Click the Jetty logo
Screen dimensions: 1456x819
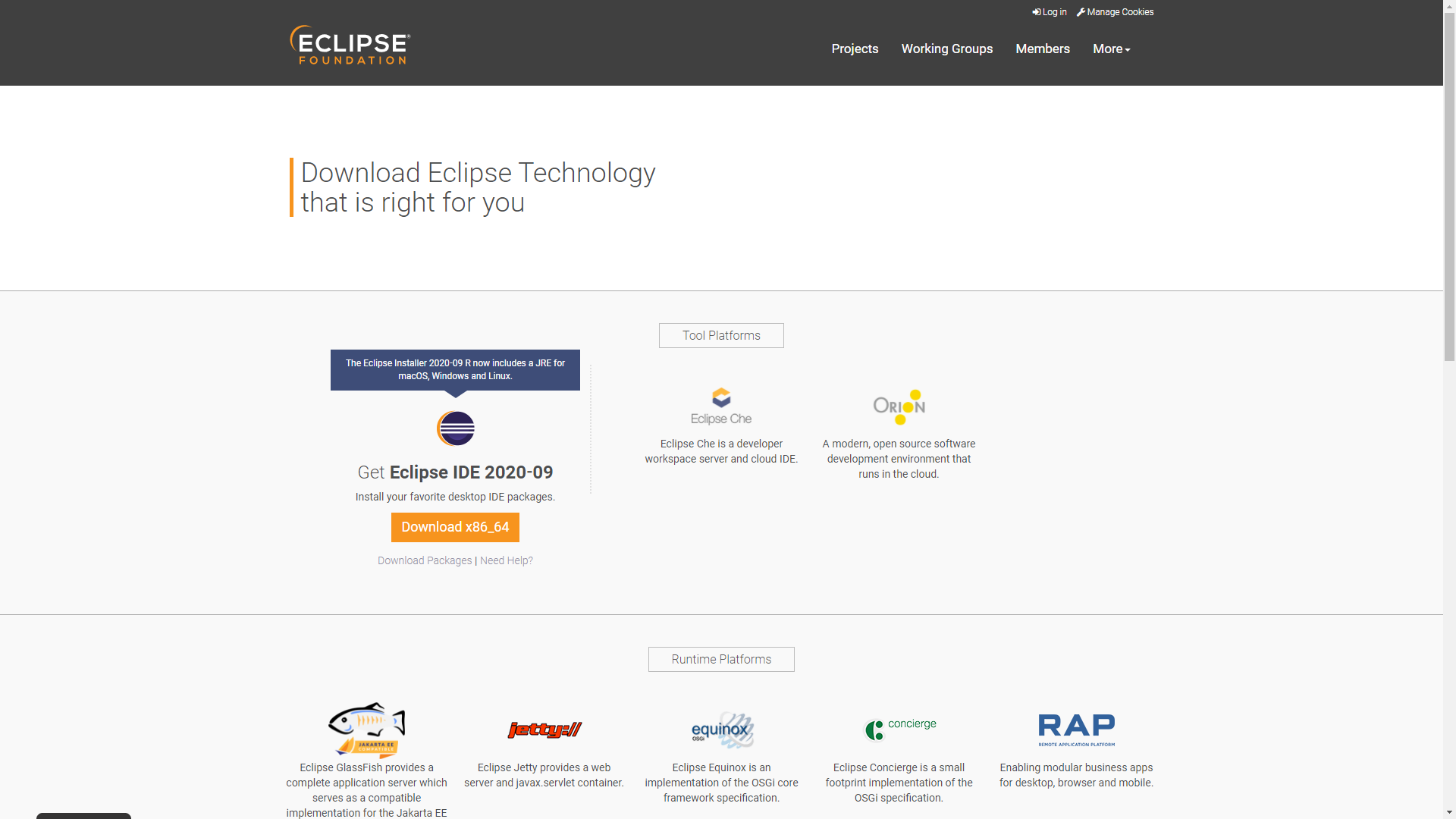(544, 730)
